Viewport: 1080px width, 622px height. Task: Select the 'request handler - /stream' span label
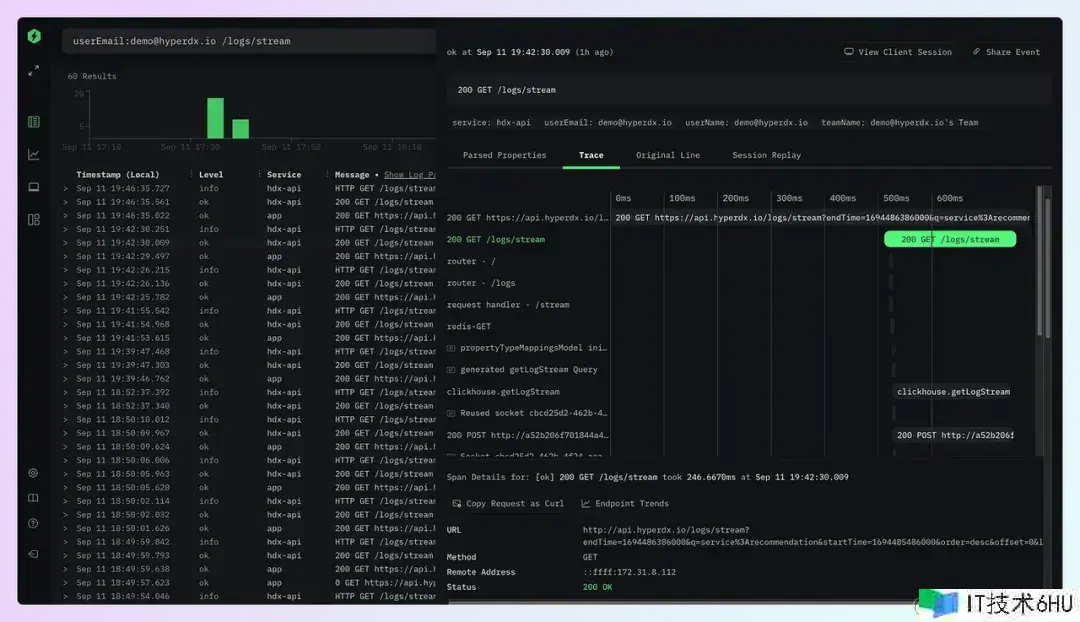pyautogui.click(x=508, y=304)
